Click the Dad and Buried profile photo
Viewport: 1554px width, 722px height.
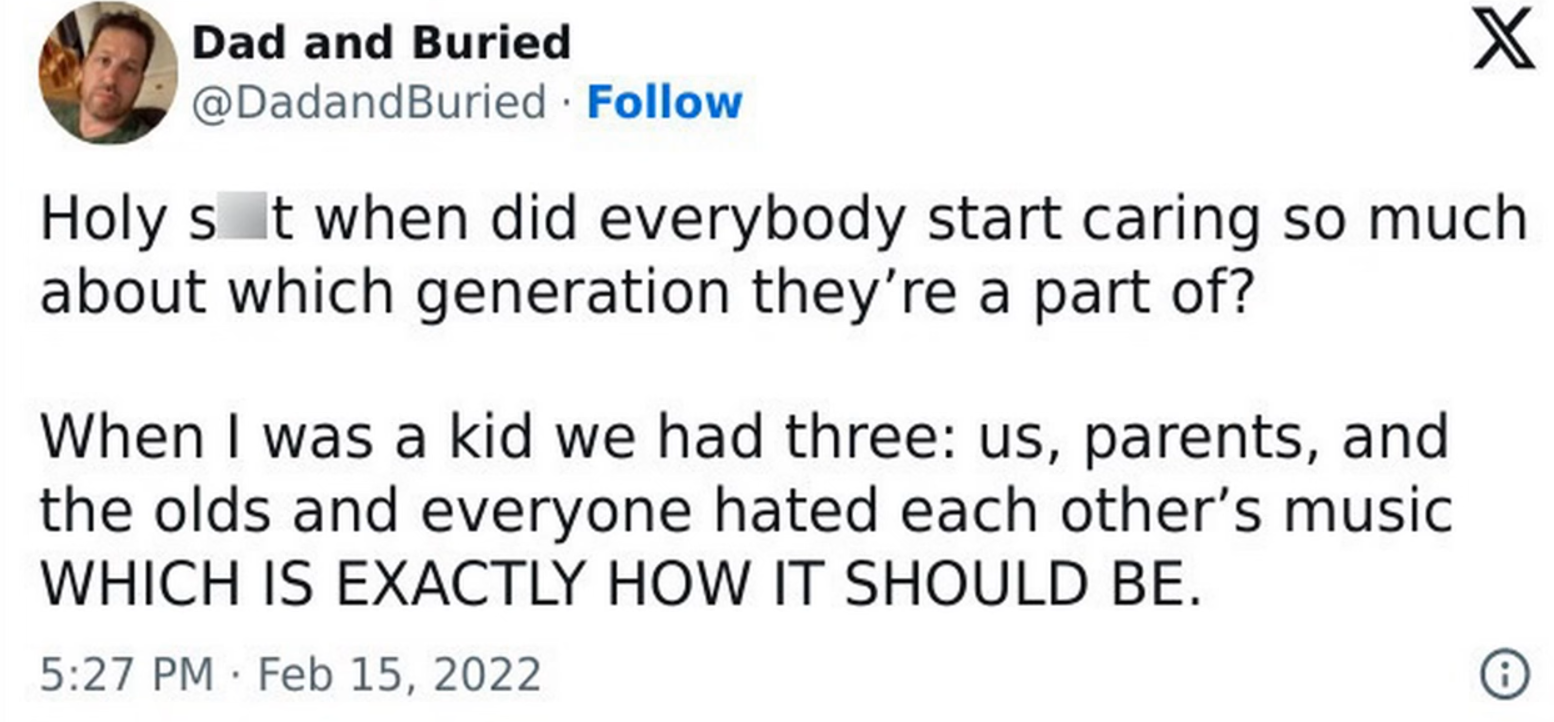pos(108,73)
